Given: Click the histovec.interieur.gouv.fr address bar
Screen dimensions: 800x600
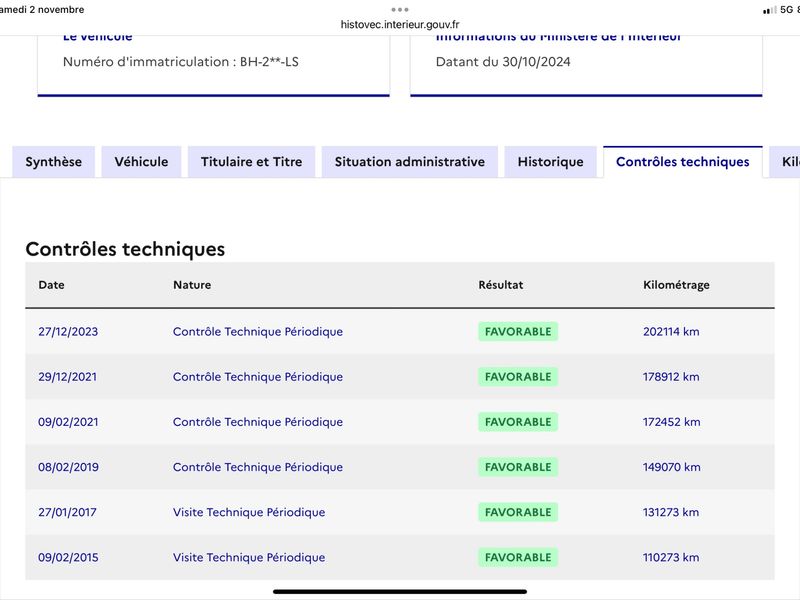Looking at the screenshot, I should 400,24.
